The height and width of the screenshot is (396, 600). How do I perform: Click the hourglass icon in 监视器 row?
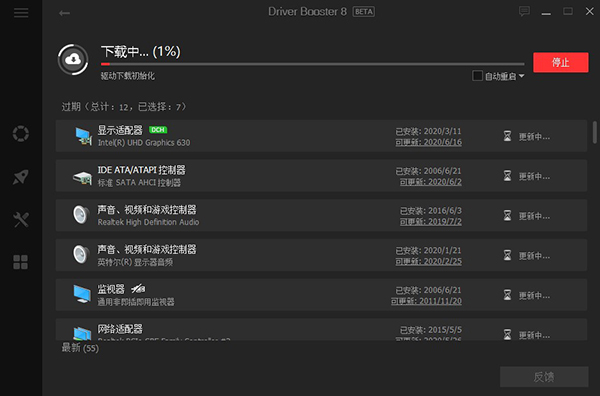click(507, 295)
